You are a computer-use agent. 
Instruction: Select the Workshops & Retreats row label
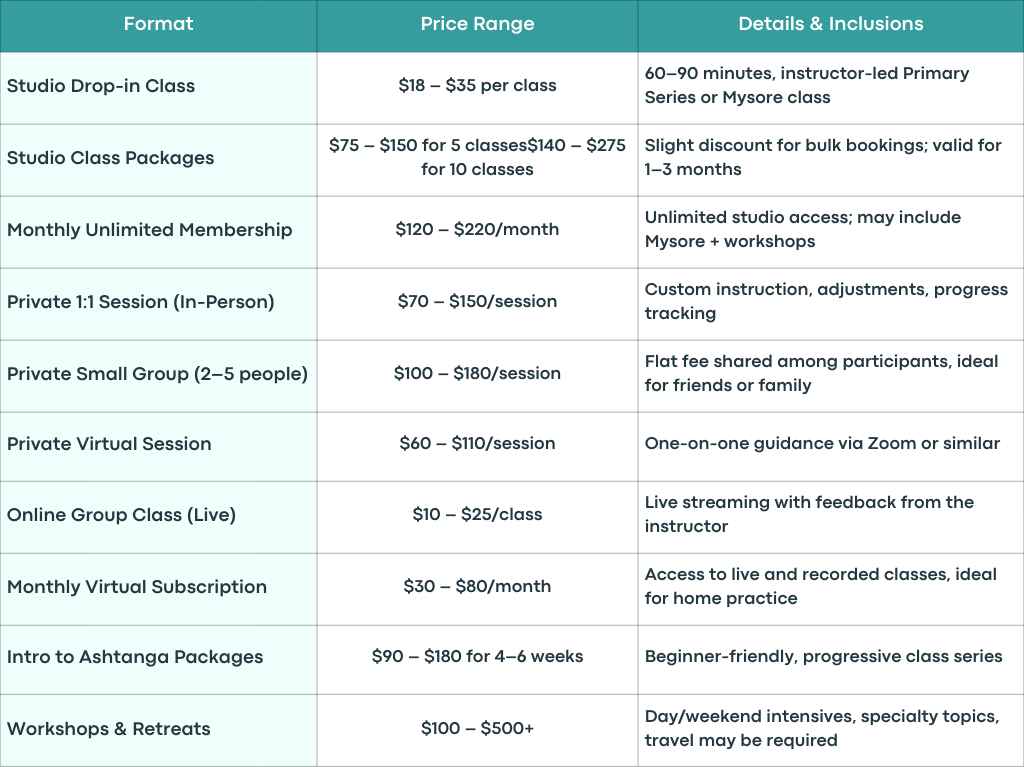pyautogui.click(x=108, y=729)
